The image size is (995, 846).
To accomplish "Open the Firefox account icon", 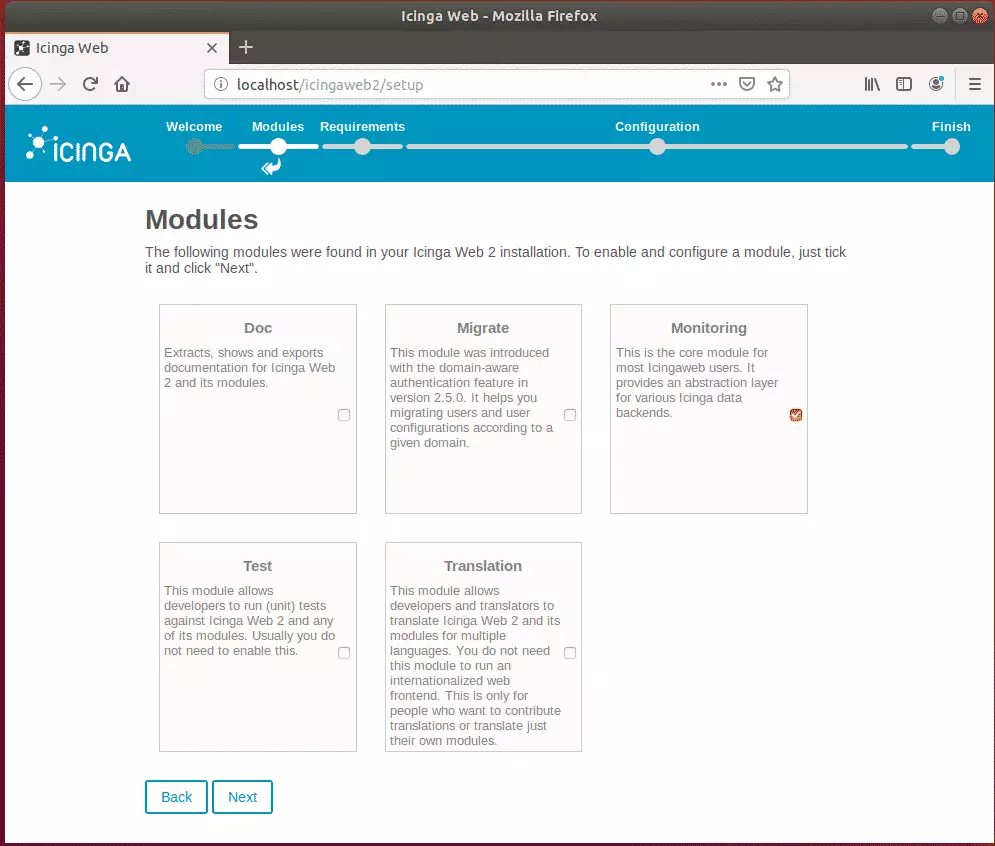I will coord(936,84).
